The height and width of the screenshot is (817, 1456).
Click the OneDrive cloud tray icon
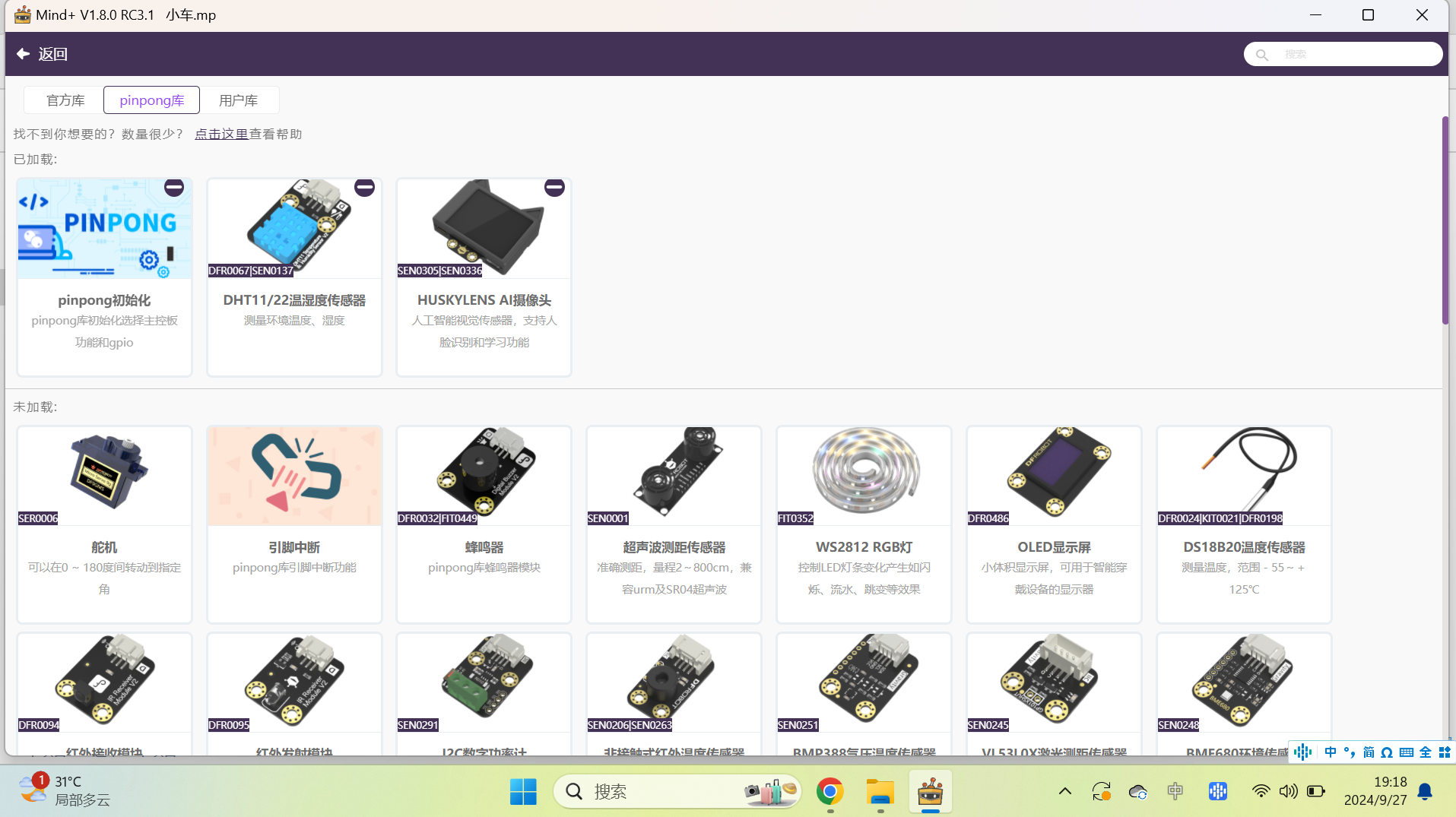click(1138, 792)
